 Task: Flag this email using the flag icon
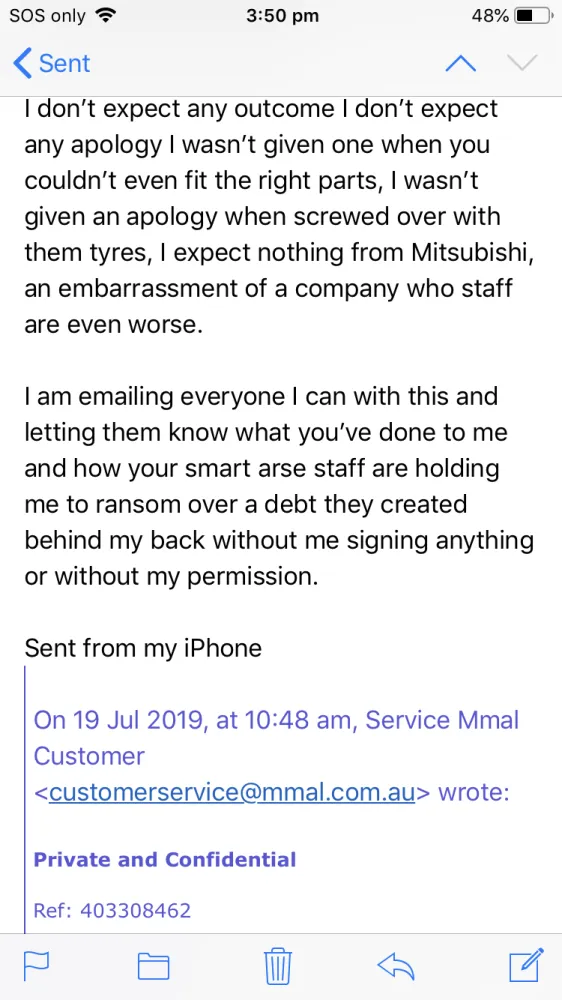pos(36,965)
